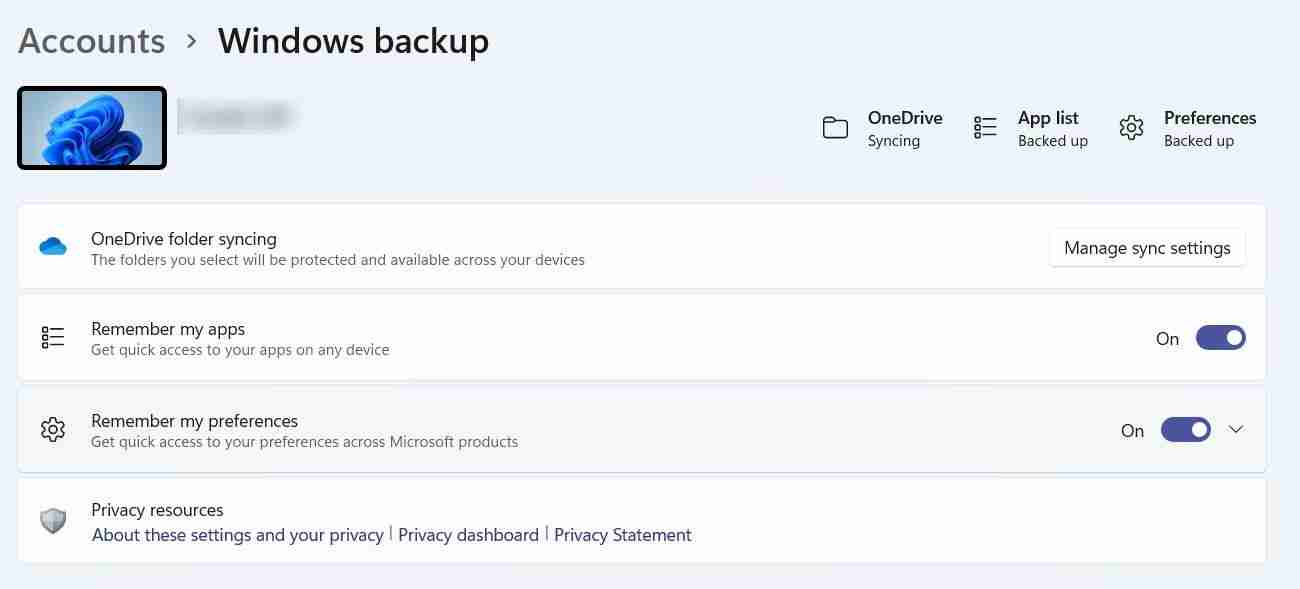Click the account profile picture
The width and height of the screenshot is (1300, 589).
click(x=91, y=127)
